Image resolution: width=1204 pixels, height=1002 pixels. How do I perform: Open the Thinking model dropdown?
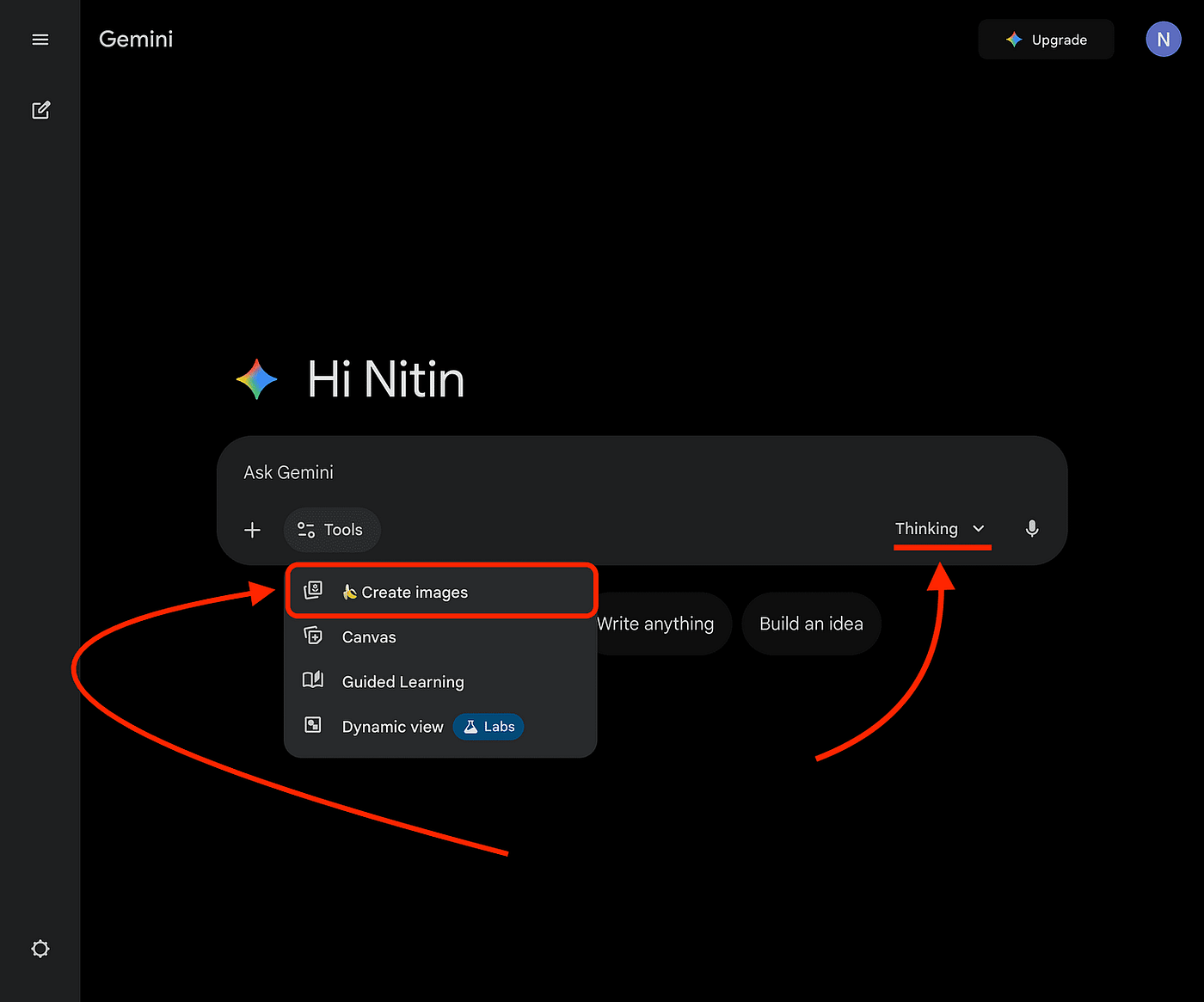(x=926, y=529)
